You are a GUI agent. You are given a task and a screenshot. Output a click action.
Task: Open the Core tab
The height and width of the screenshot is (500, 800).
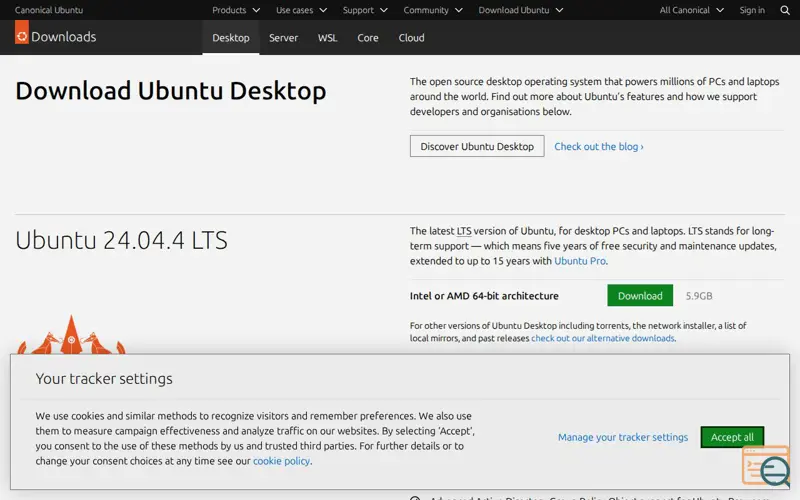click(x=368, y=38)
